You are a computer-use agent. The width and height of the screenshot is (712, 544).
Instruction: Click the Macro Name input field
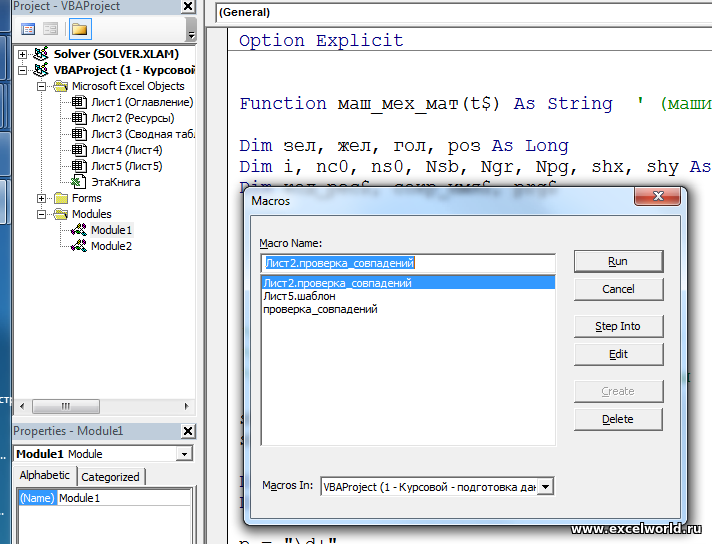pyautogui.click(x=406, y=263)
